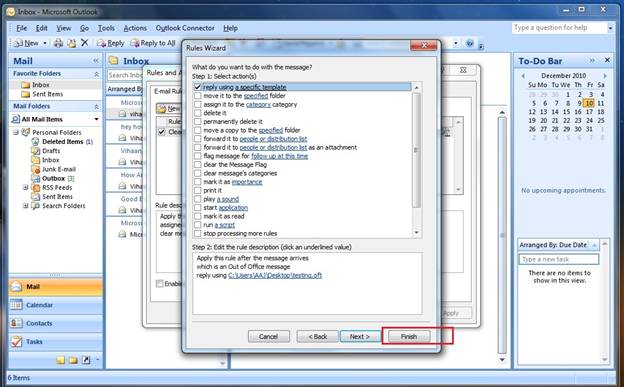This screenshot has width=624, height=387.
Task: Open the File menu
Action: (21, 28)
